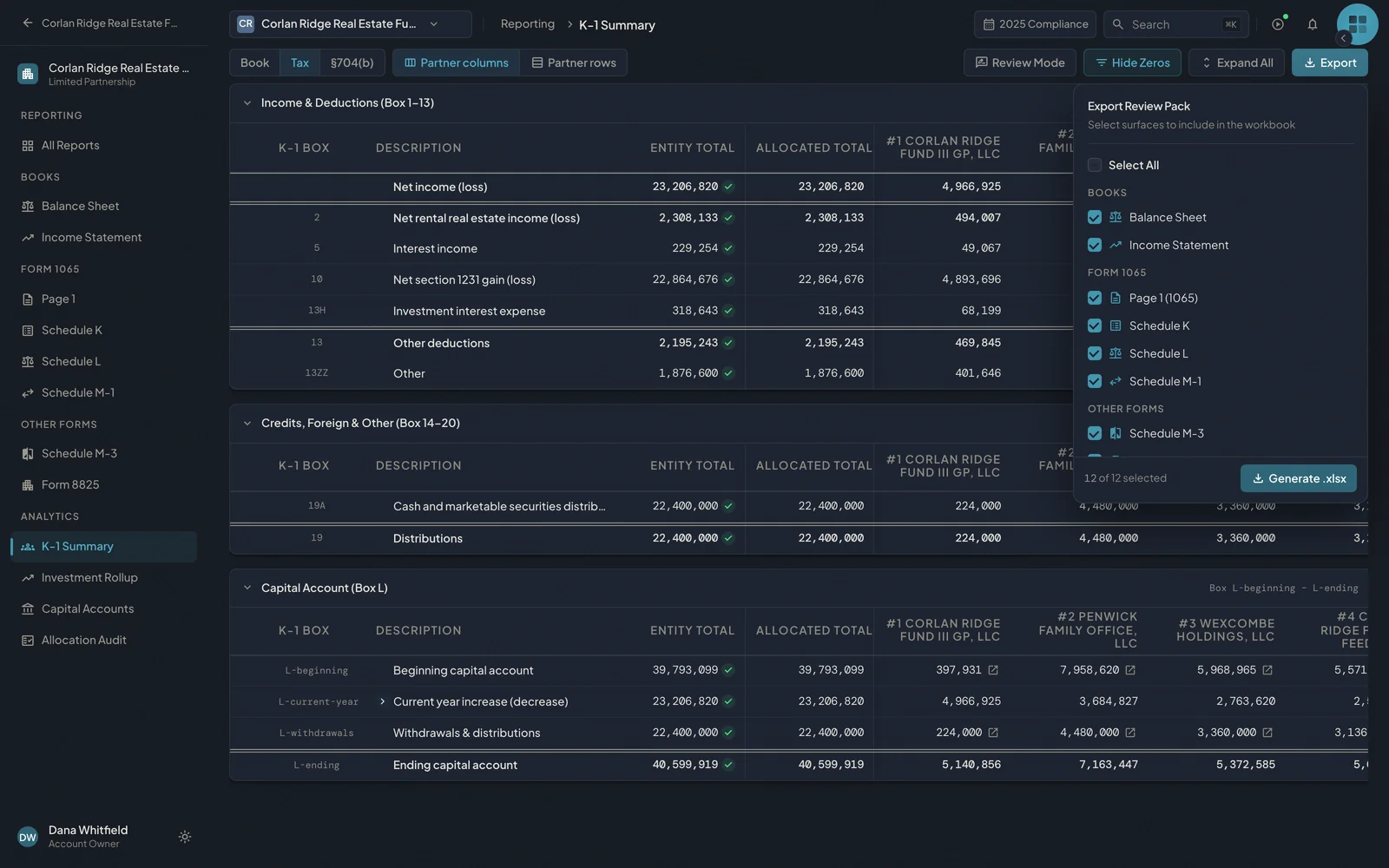Click Generate .xlsx button
The width and height of the screenshot is (1389, 868).
pos(1299,478)
